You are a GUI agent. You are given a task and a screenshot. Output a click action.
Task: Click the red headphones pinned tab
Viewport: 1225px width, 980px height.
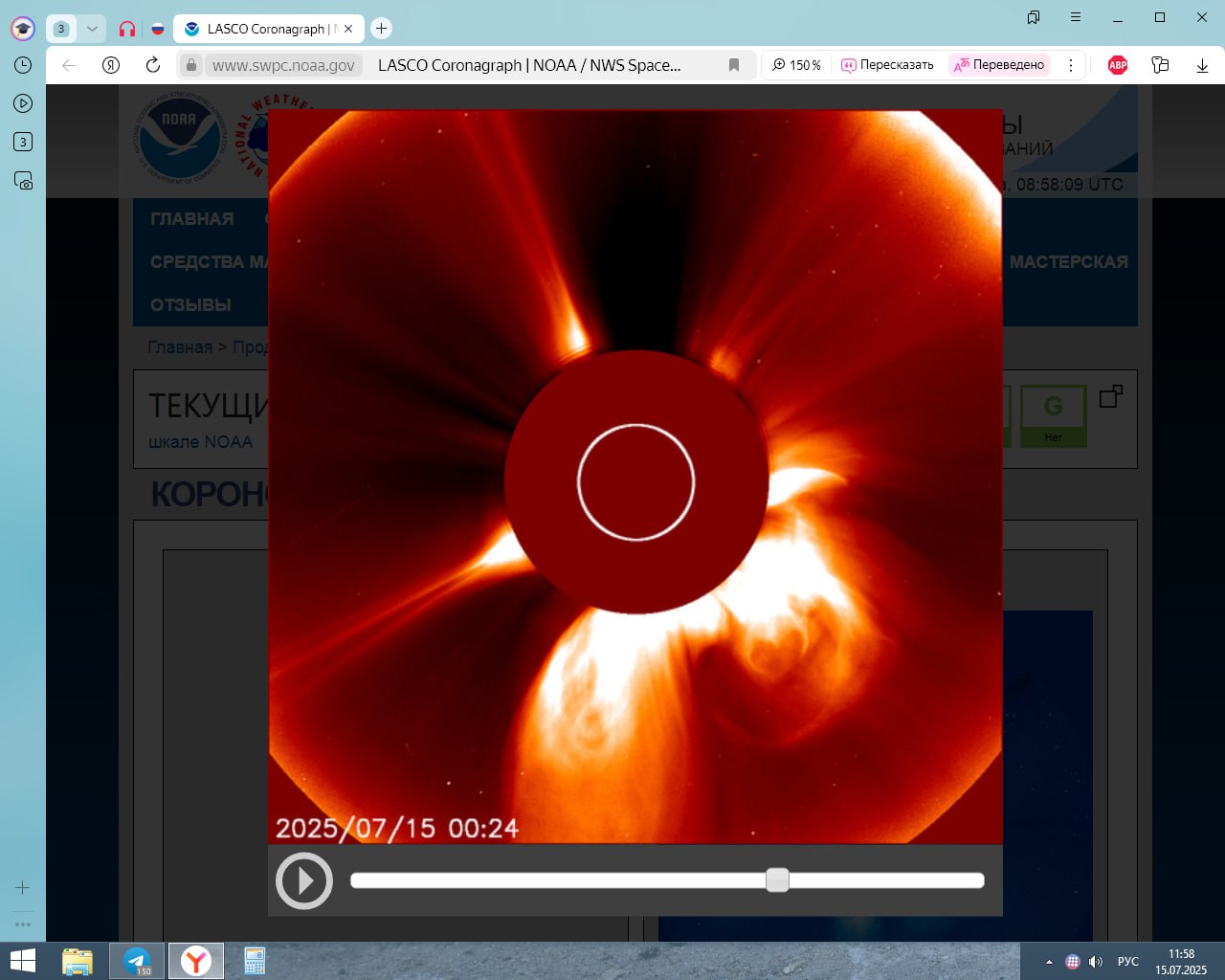click(x=127, y=29)
